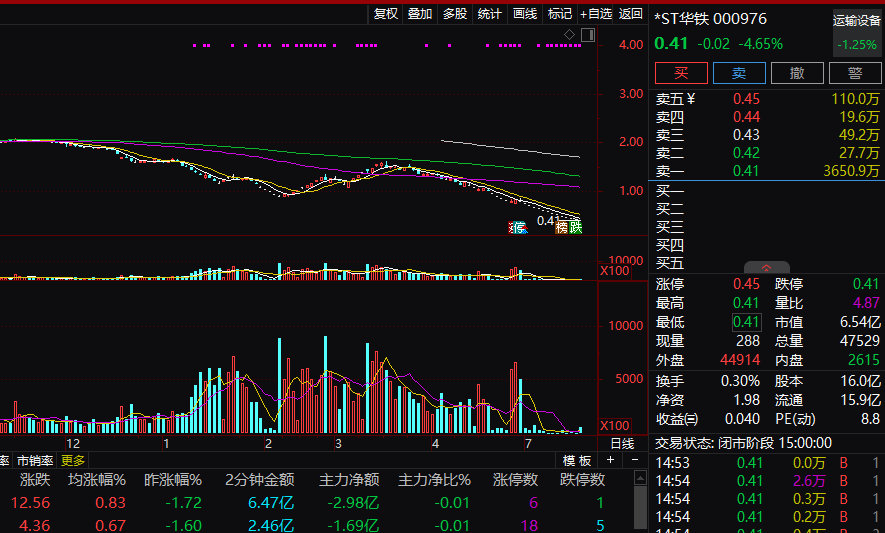
Task: Zoom out with the − button
Action: pos(635,460)
